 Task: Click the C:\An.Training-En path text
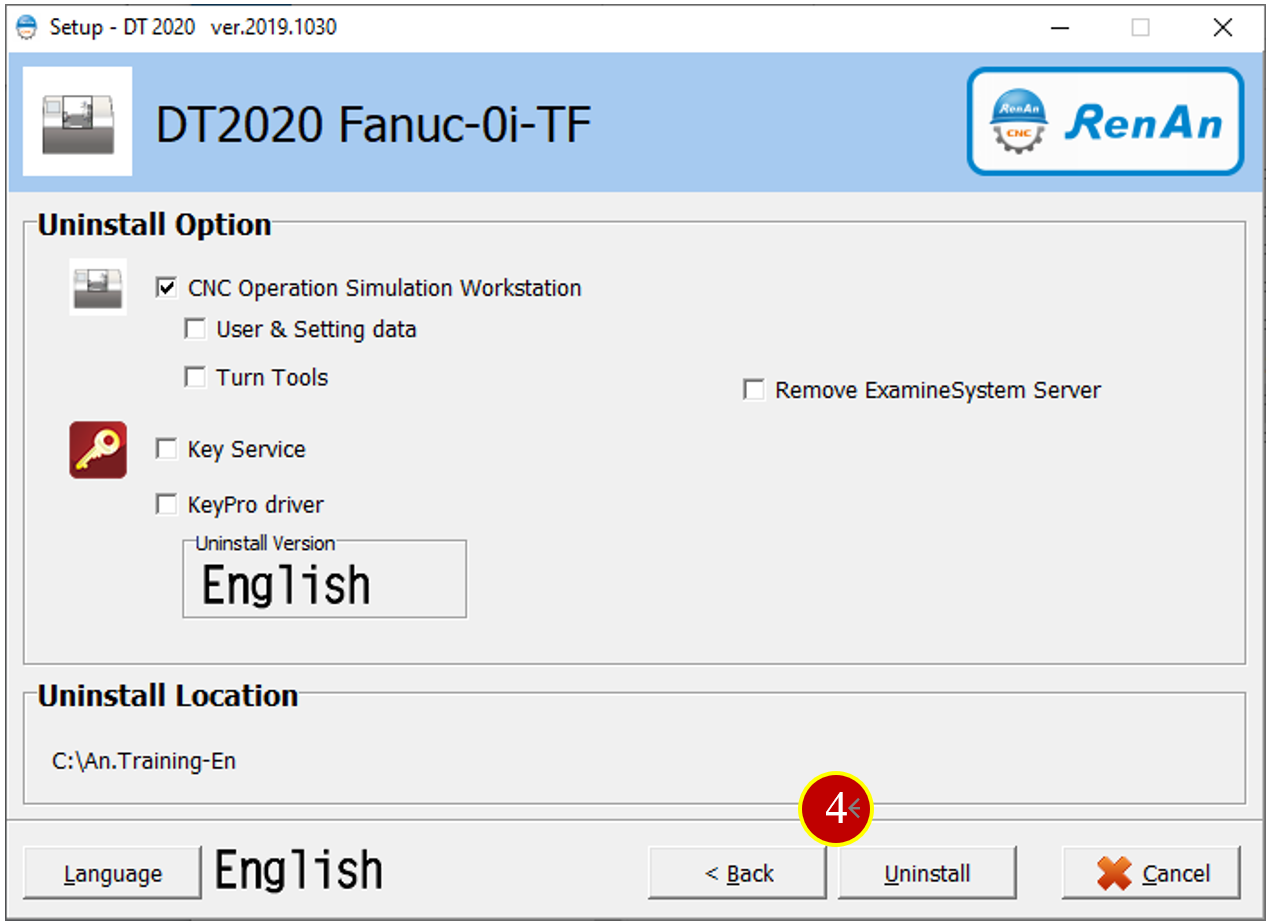click(144, 761)
